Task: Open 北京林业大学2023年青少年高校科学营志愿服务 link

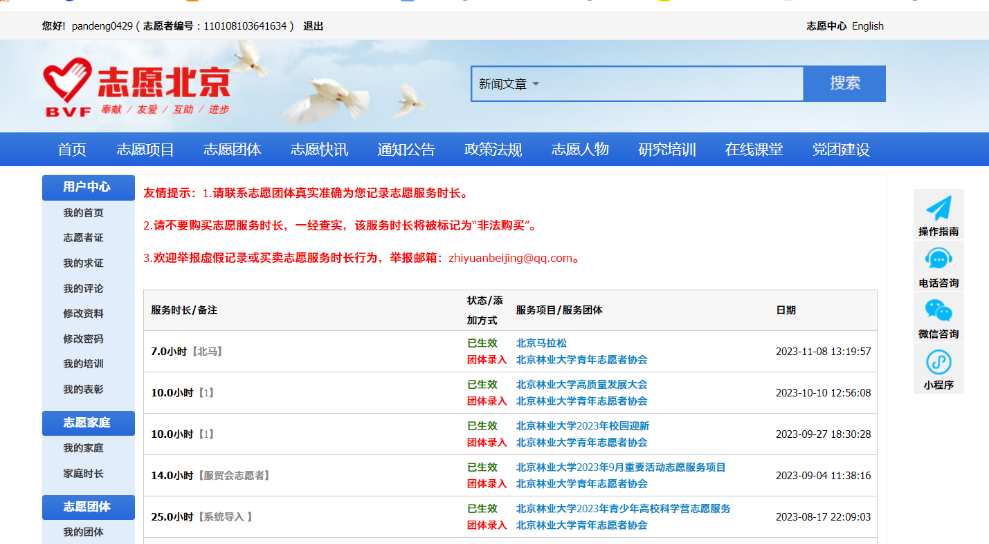Action: [623, 509]
